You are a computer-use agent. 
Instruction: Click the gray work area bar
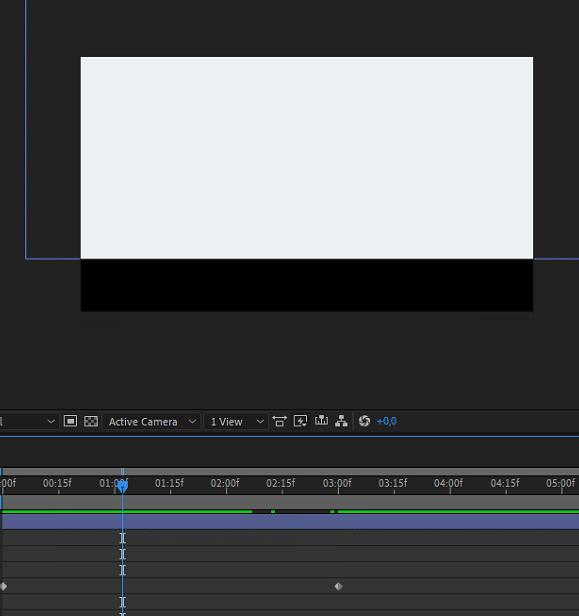tap(291, 502)
